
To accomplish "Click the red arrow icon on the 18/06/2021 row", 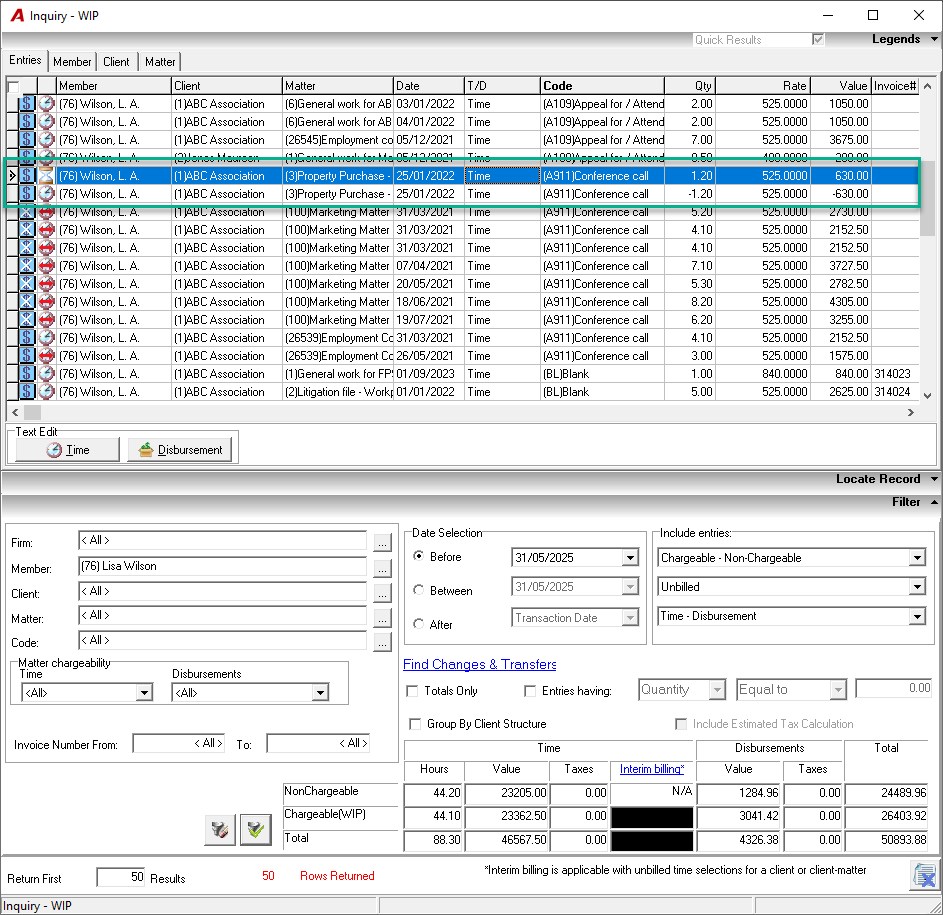I will point(46,302).
